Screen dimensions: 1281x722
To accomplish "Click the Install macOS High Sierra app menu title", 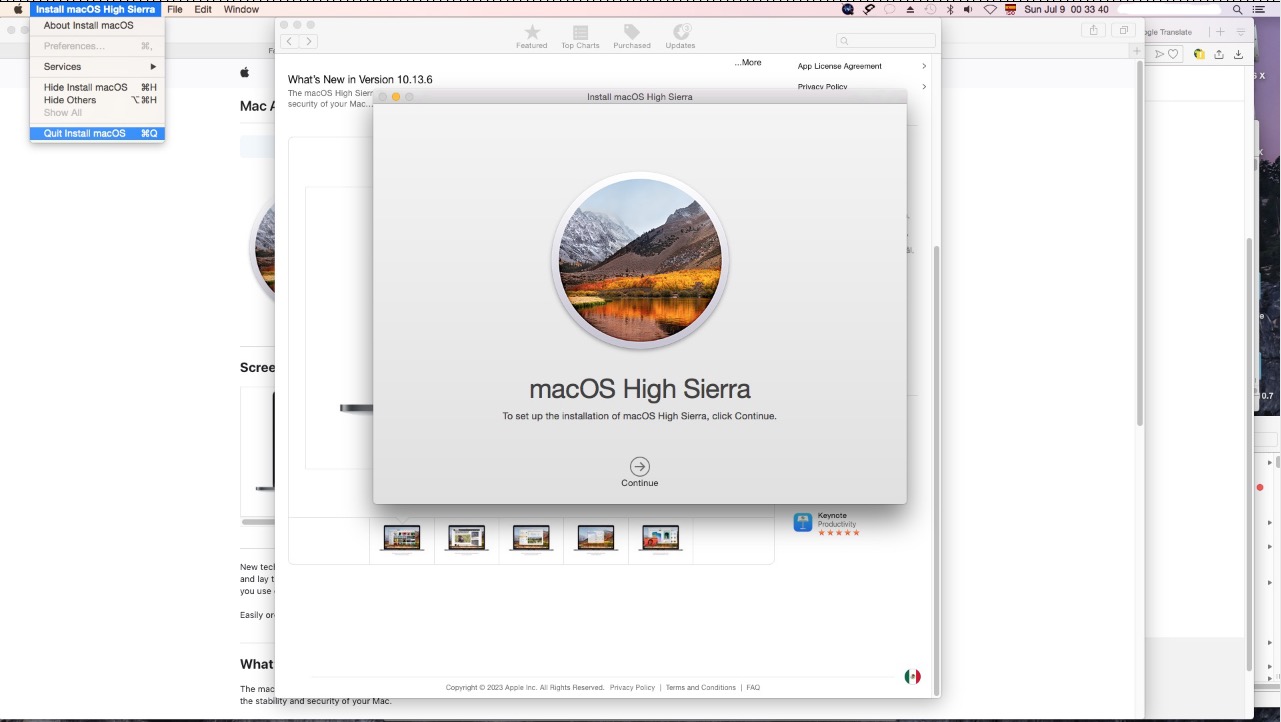I will tap(95, 9).
